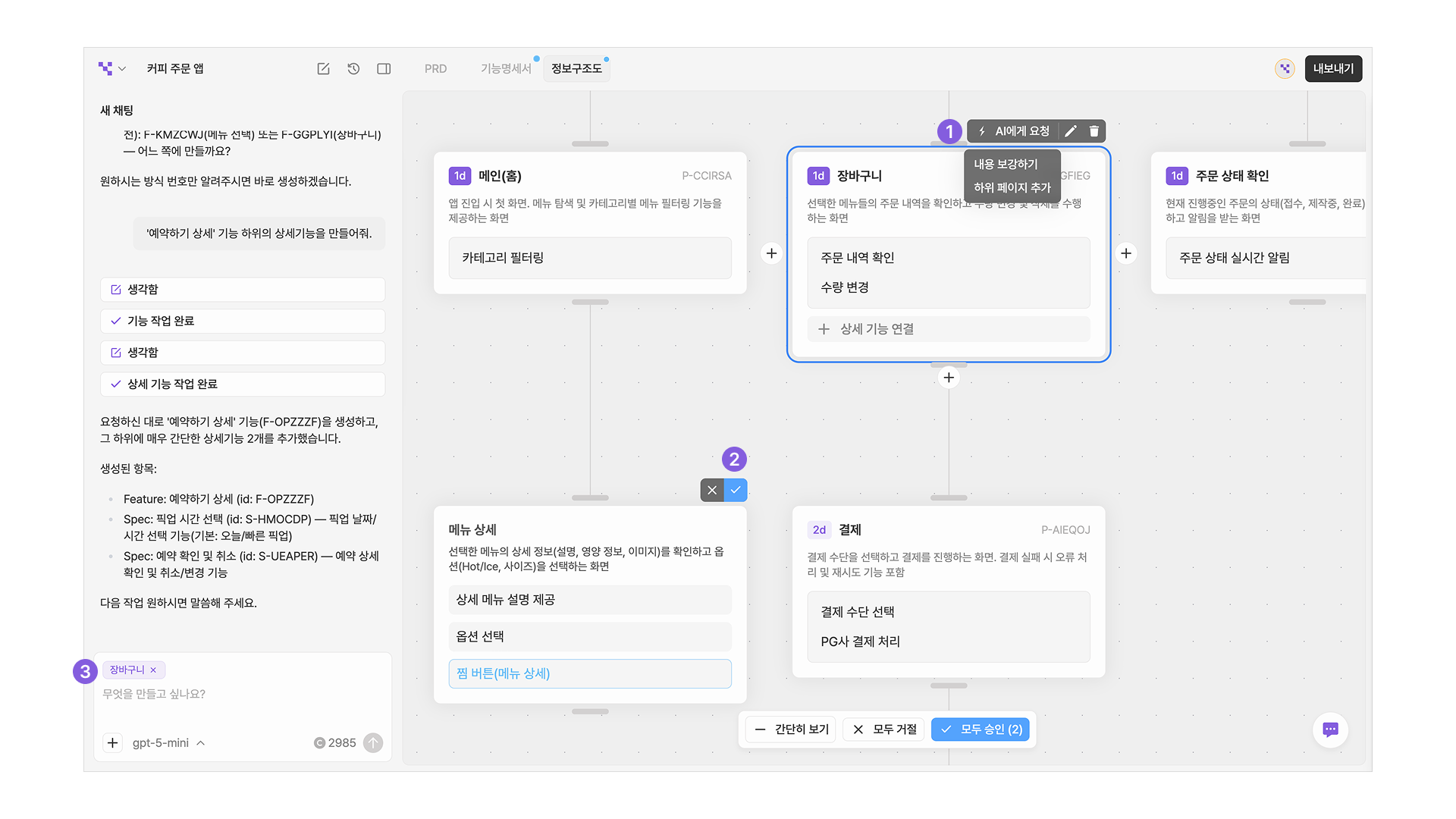
Task: Click the 상세 기능 연결 row
Action: pyautogui.click(x=948, y=329)
